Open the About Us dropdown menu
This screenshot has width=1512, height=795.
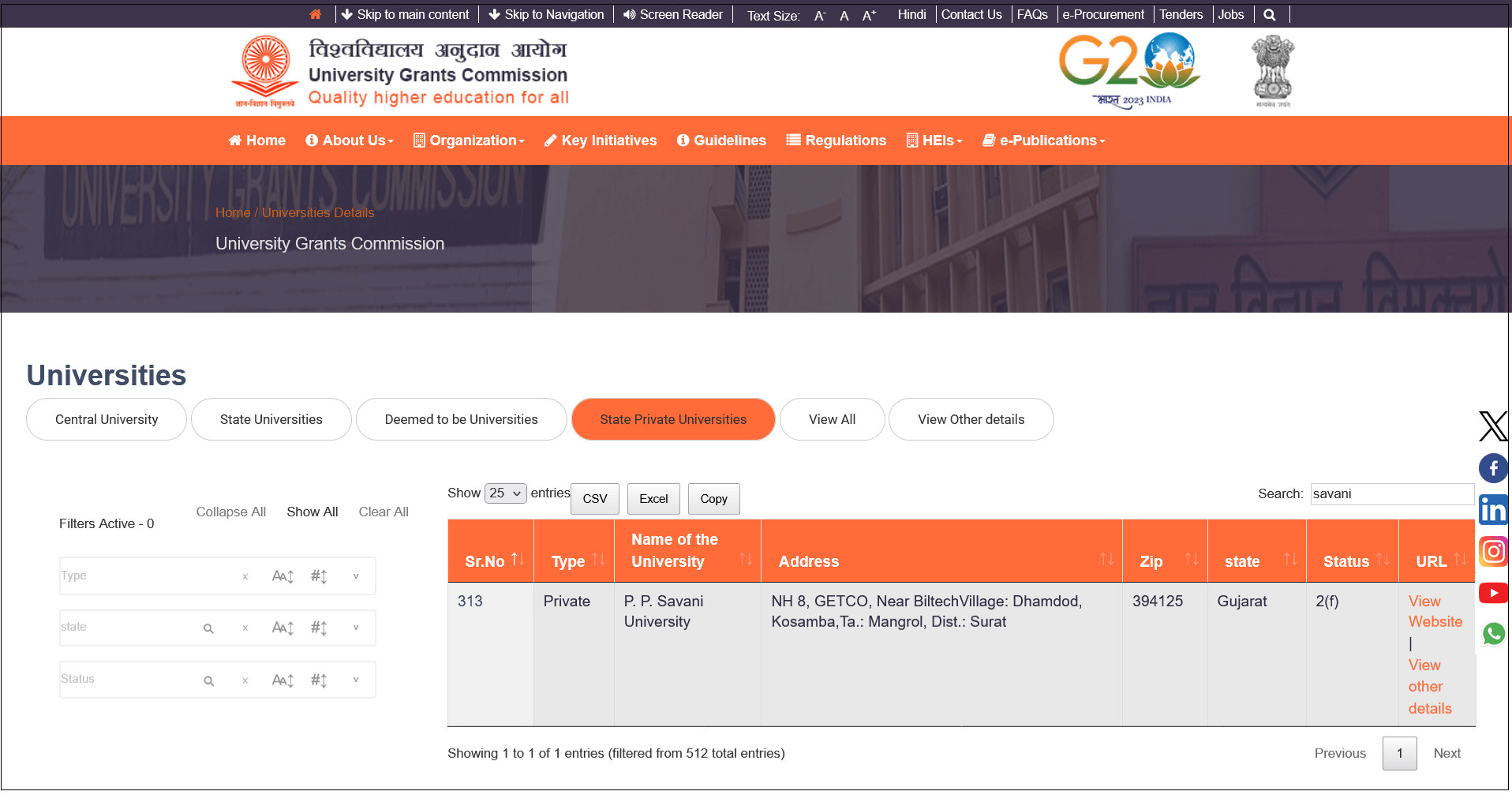(350, 141)
